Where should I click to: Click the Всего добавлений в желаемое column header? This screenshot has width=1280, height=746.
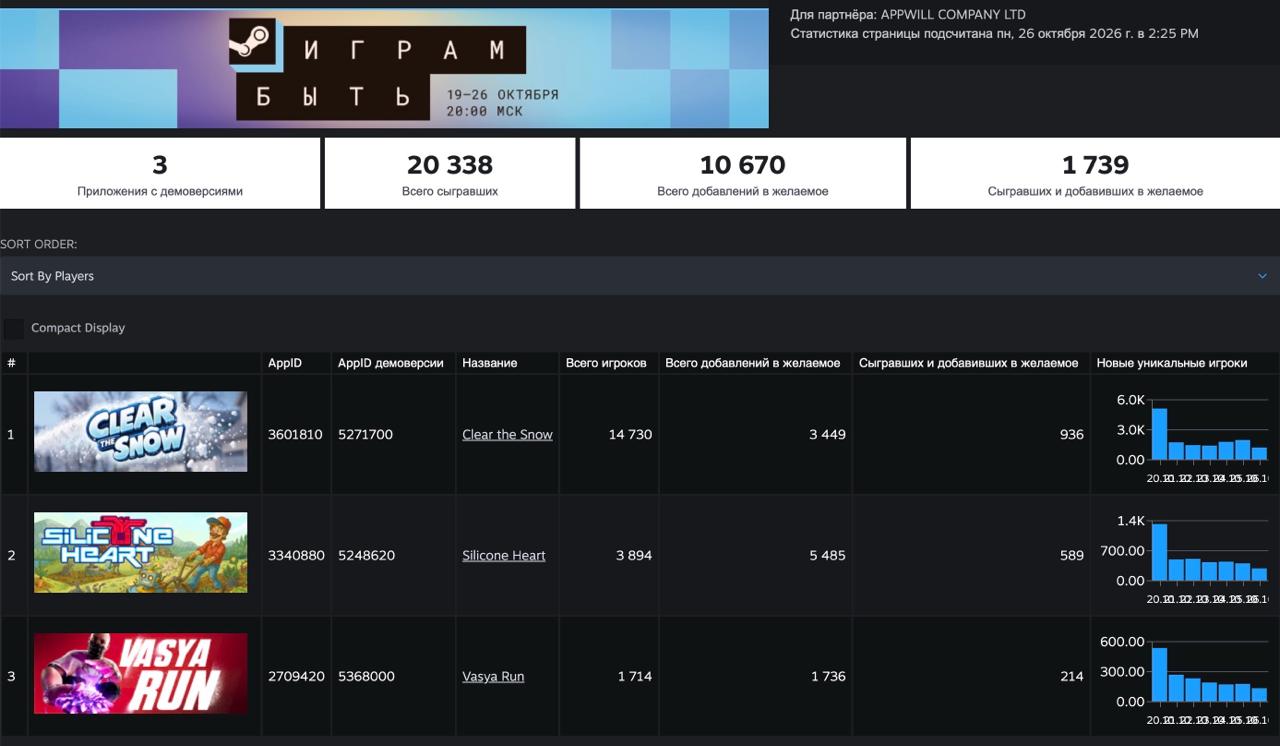[x=753, y=363]
